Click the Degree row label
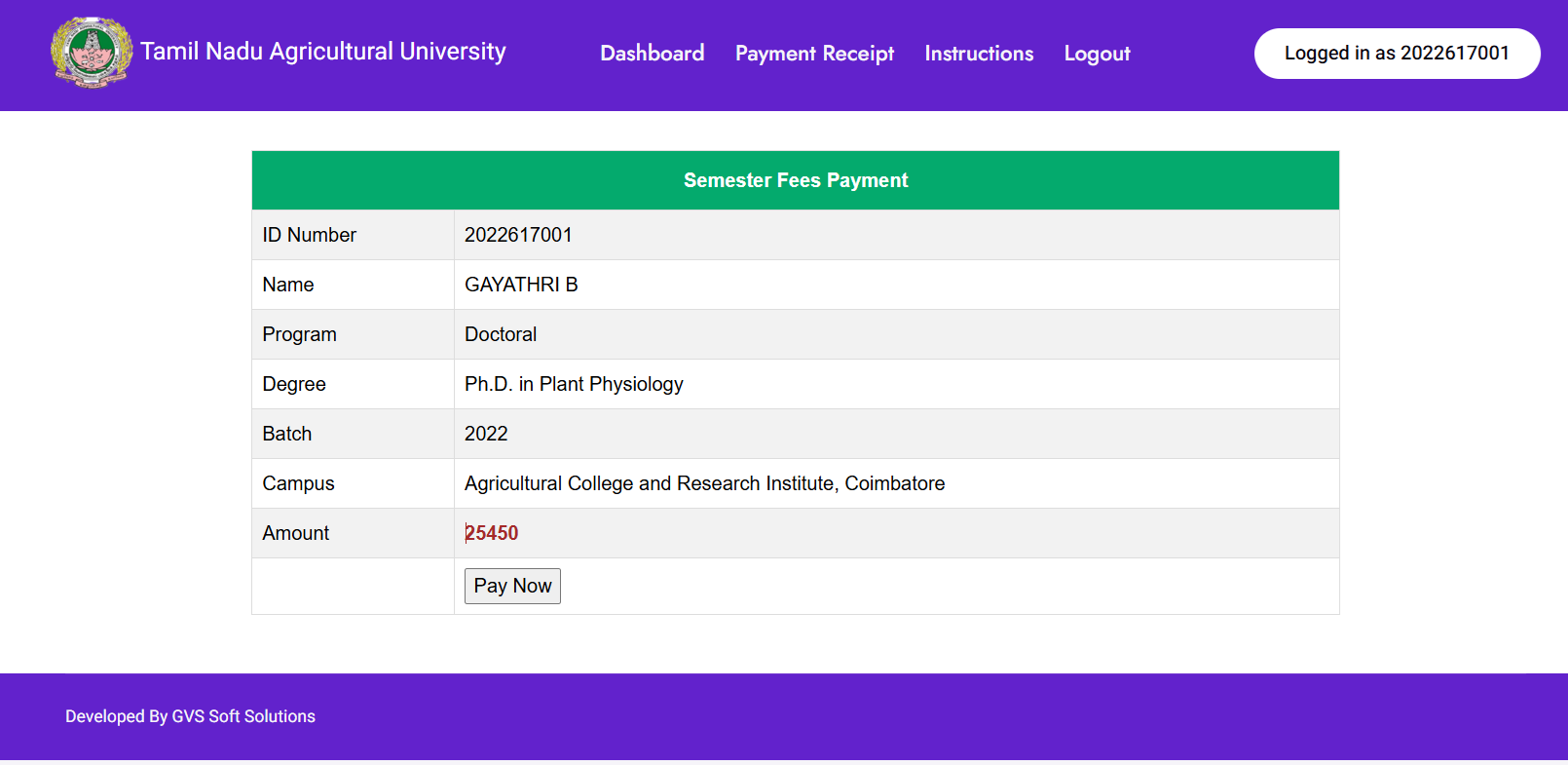This screenshot has height=765, width=1568. pyautogui.click(x=294, y=384)
